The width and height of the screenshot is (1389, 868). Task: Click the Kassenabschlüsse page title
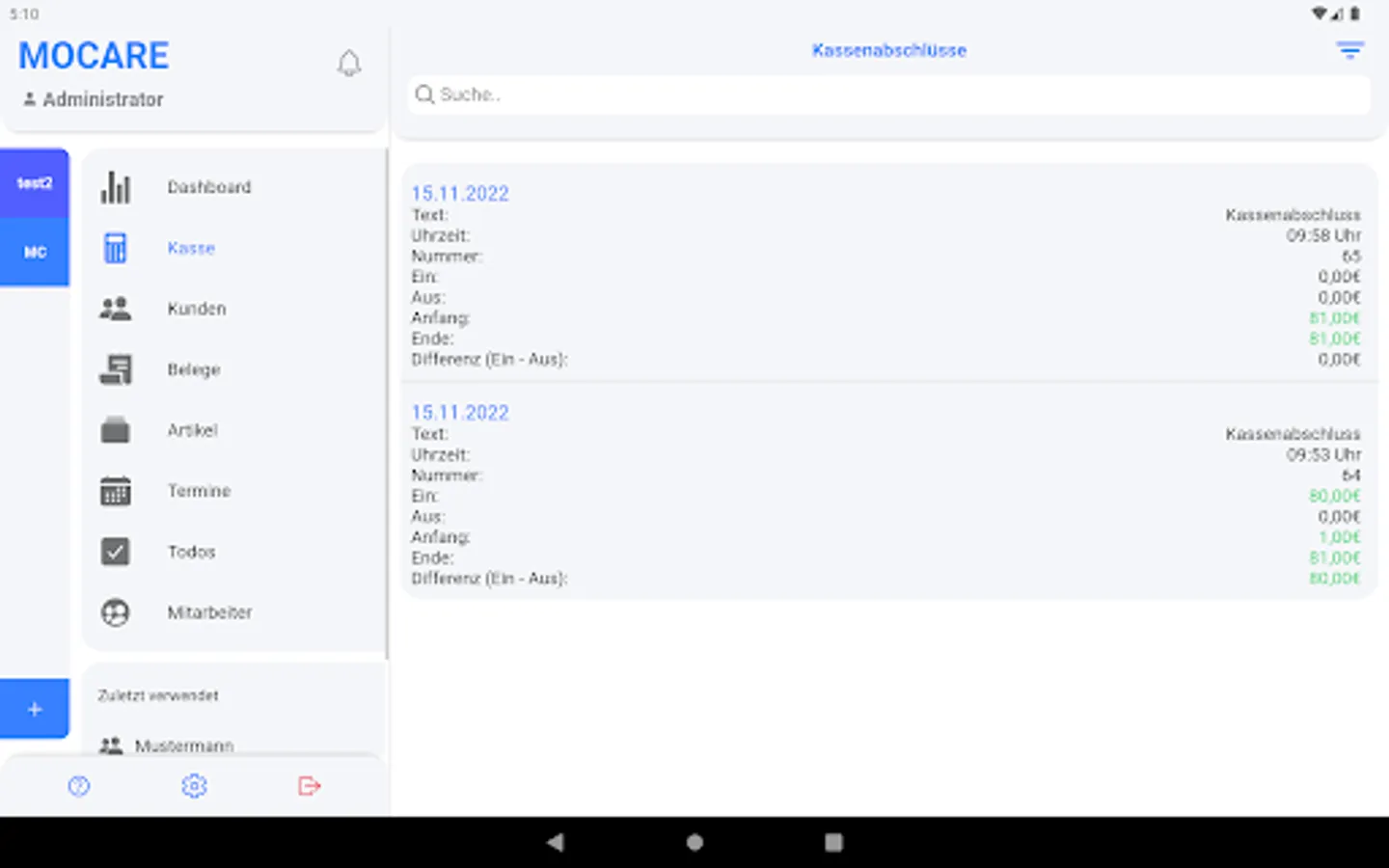point(888,50)
